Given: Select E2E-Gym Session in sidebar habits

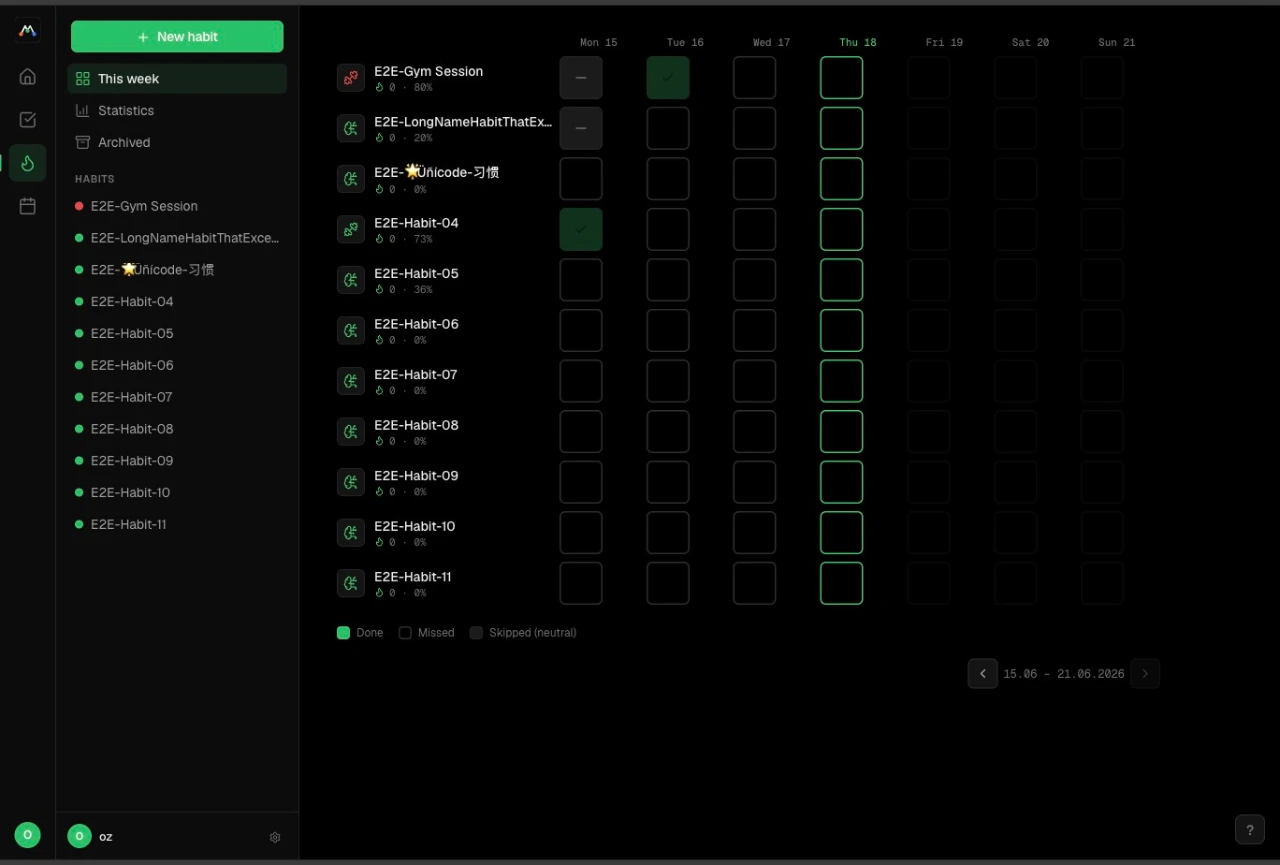Looking at the screenshot, I should pyautogui.click(x=177, y=206).
